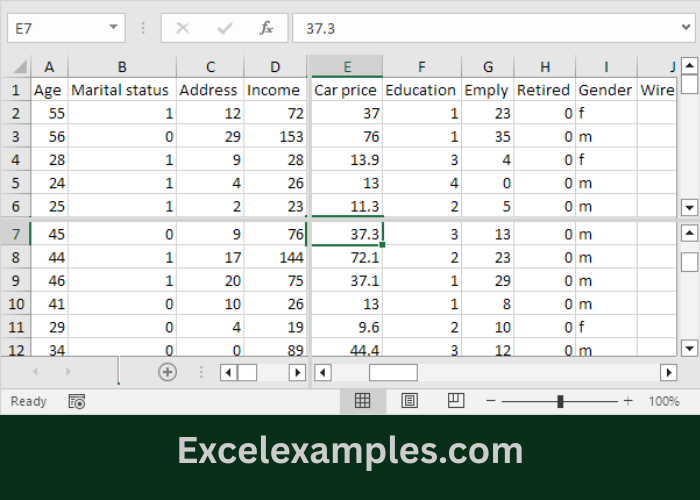Click the zoom slider handle
Screen dimensions: 700x500
pyautogui.click(x=560, y=401)
